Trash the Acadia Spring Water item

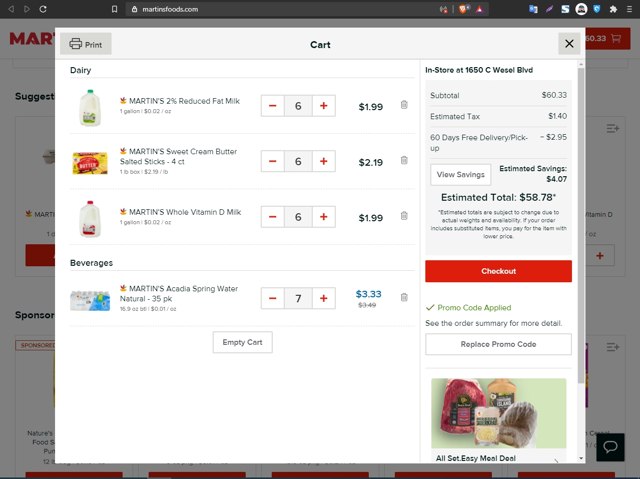click(404, 297)
